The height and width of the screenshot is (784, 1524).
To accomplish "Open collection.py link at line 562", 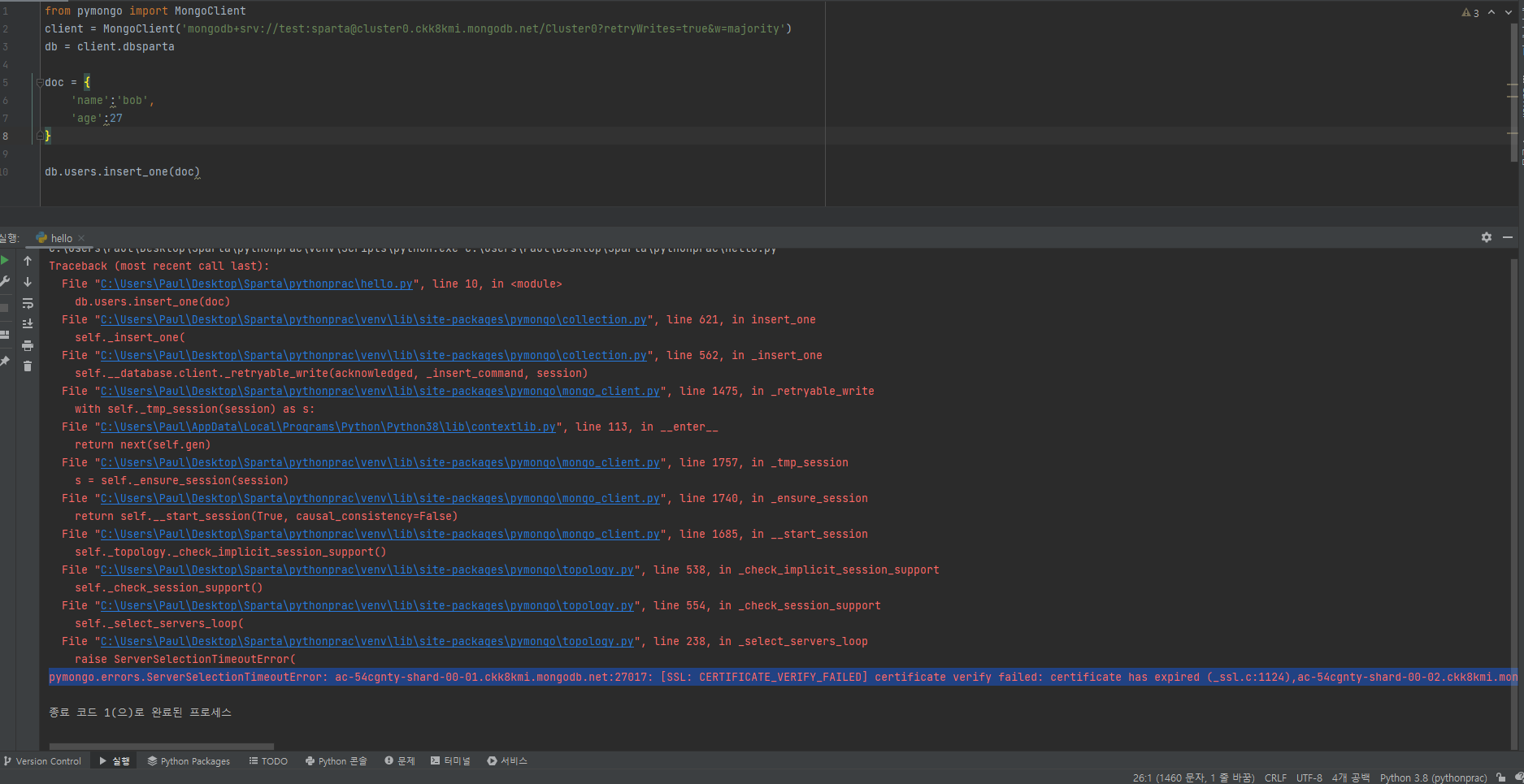I will (x=373, y=355).
